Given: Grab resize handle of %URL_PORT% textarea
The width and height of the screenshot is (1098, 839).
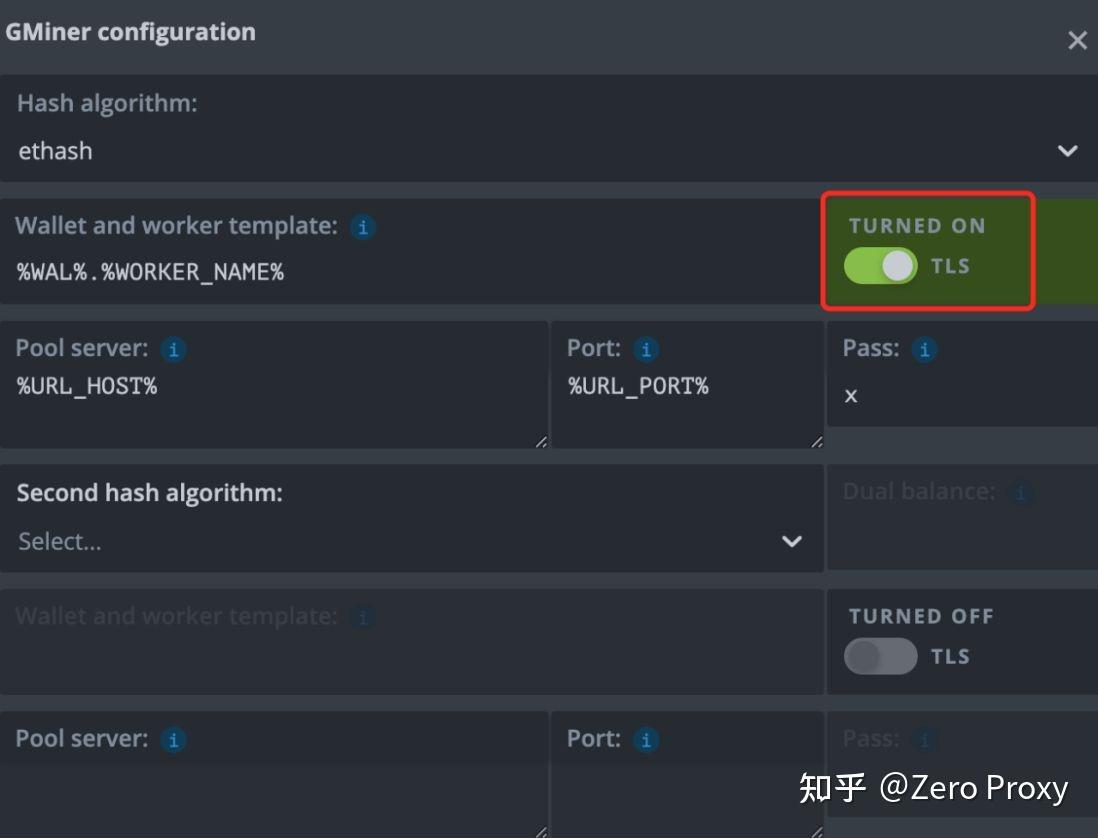Looking at the screenshot, I should pos(816,441).
